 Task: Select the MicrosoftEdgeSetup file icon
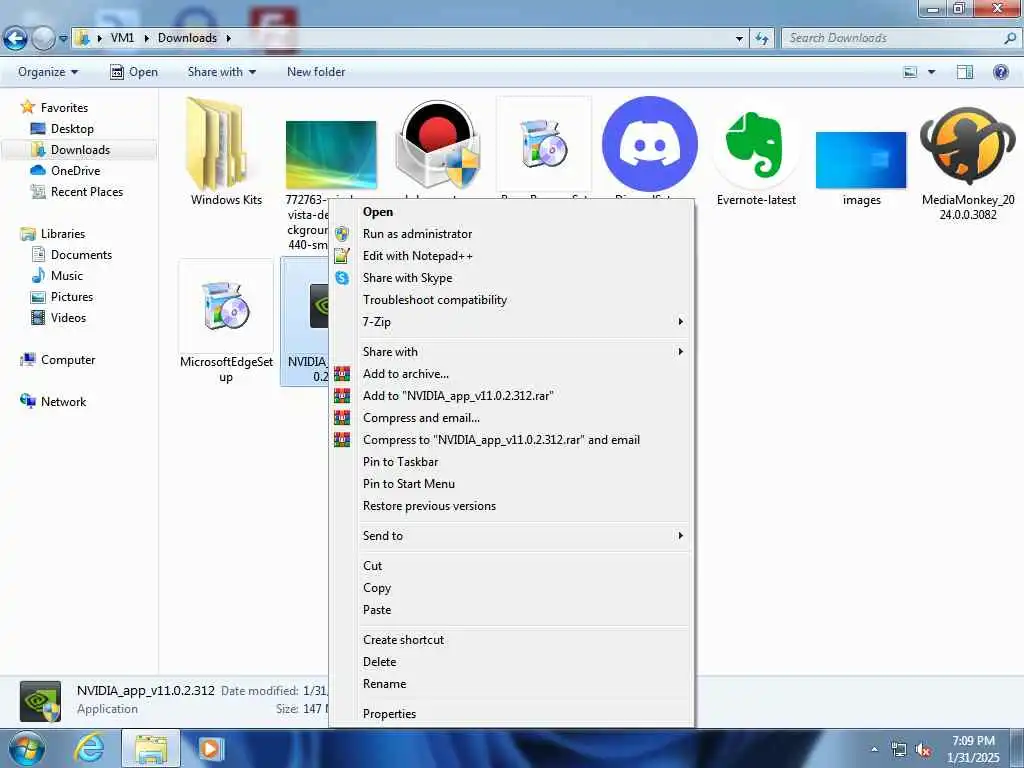226,306
